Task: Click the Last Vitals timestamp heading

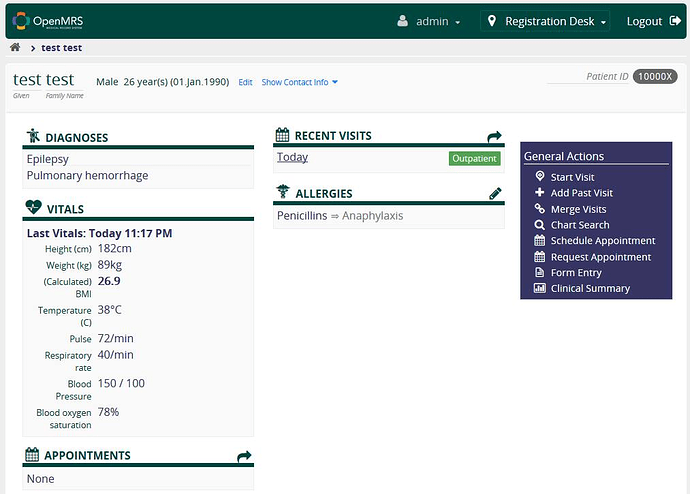Action: click(x=99, y=233)
